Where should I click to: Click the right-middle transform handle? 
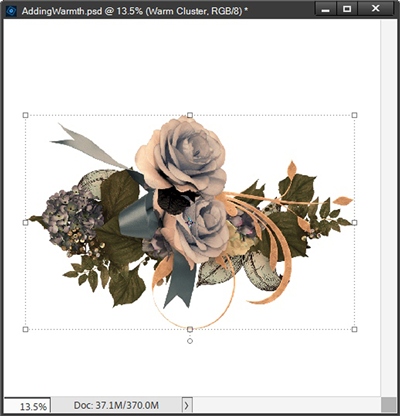point(354,222)
